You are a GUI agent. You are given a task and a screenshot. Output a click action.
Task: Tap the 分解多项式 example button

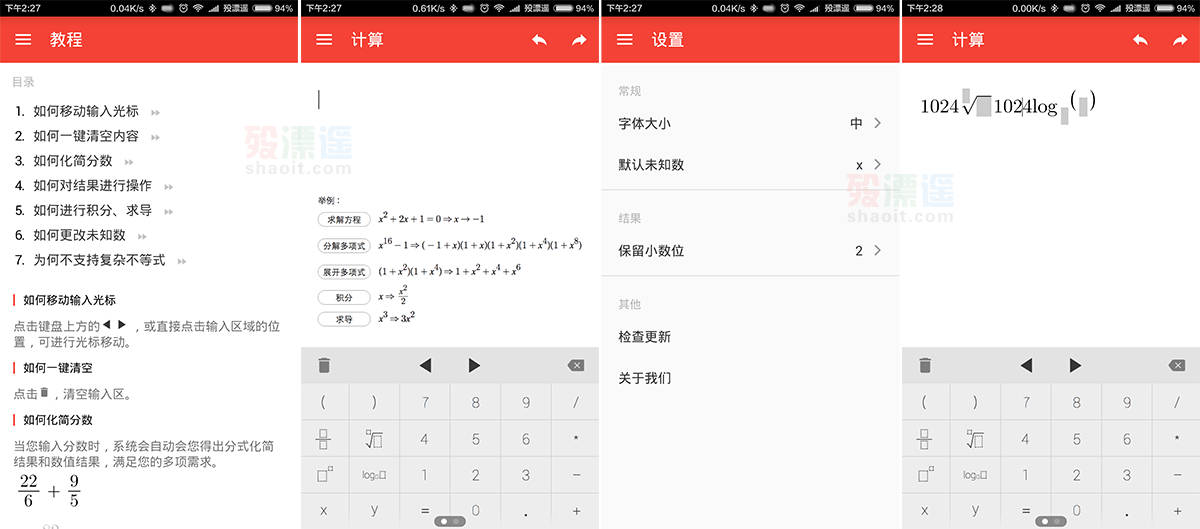coord(343,245)
